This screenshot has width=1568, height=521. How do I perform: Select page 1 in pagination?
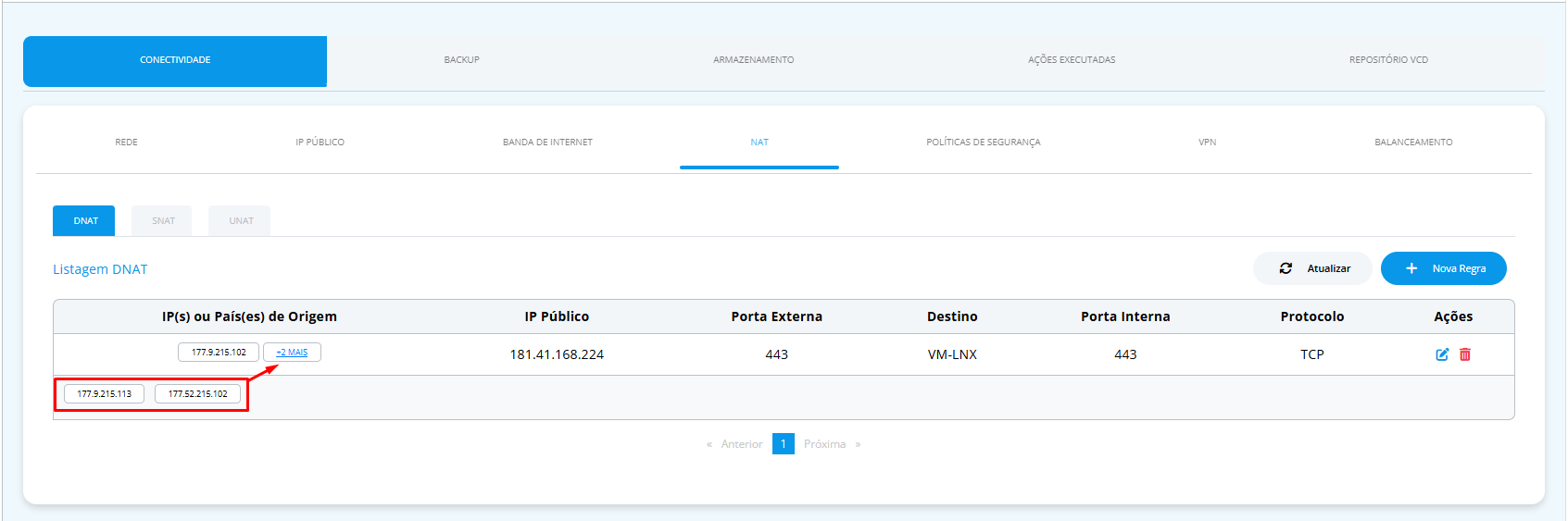pos(784,444)
